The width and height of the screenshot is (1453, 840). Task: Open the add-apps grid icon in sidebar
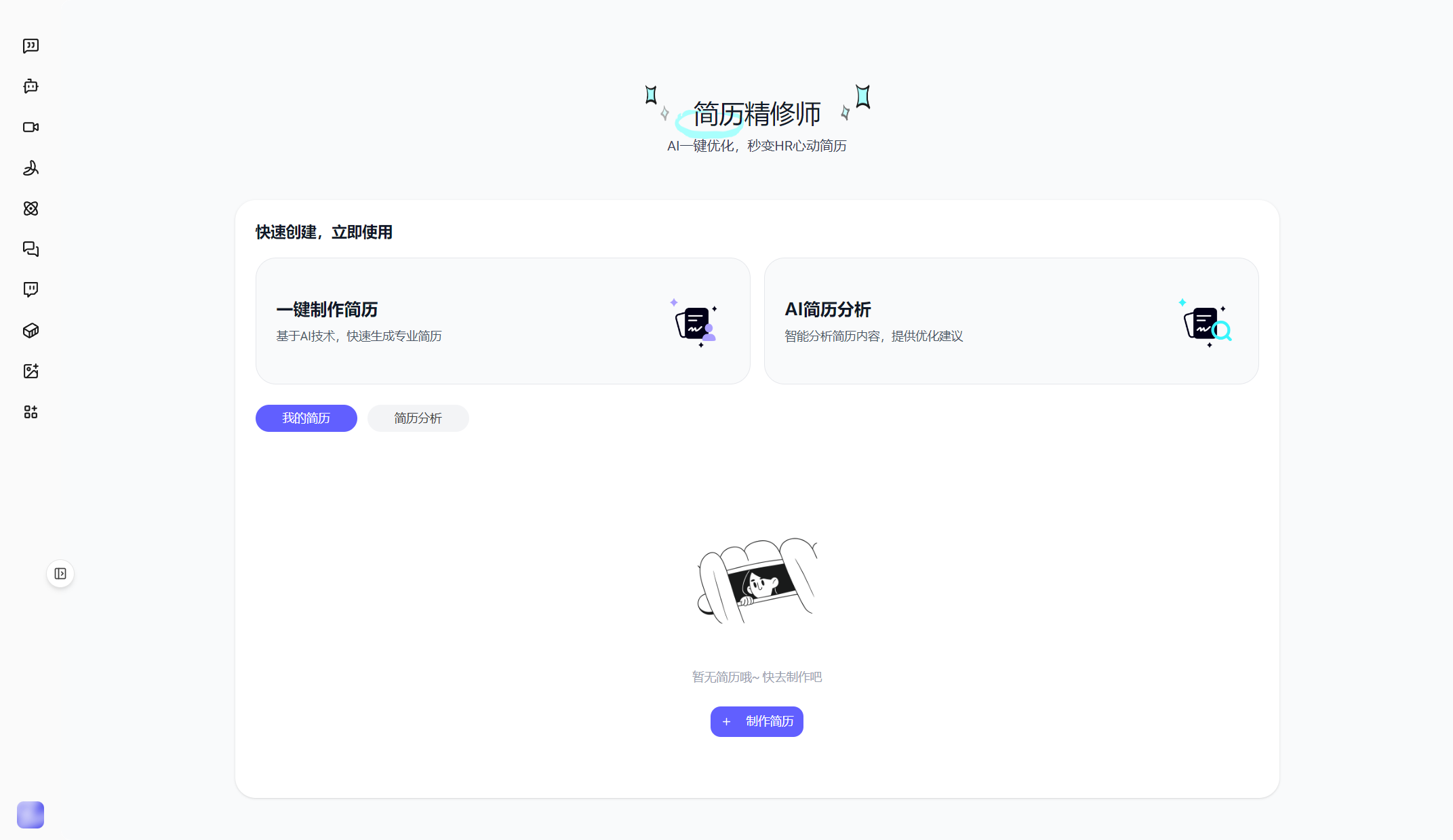[x=30, y=412]
